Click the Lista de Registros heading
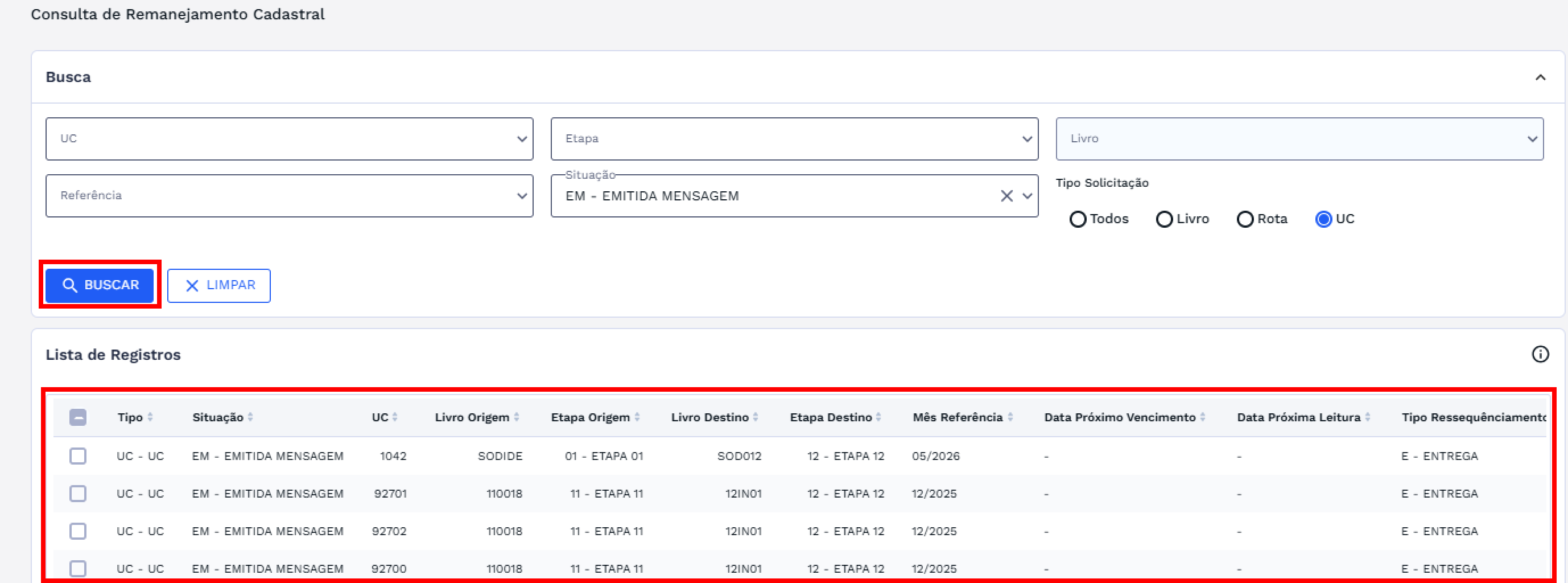Viewport: 1568px width, 583px height. click(113, 355)
